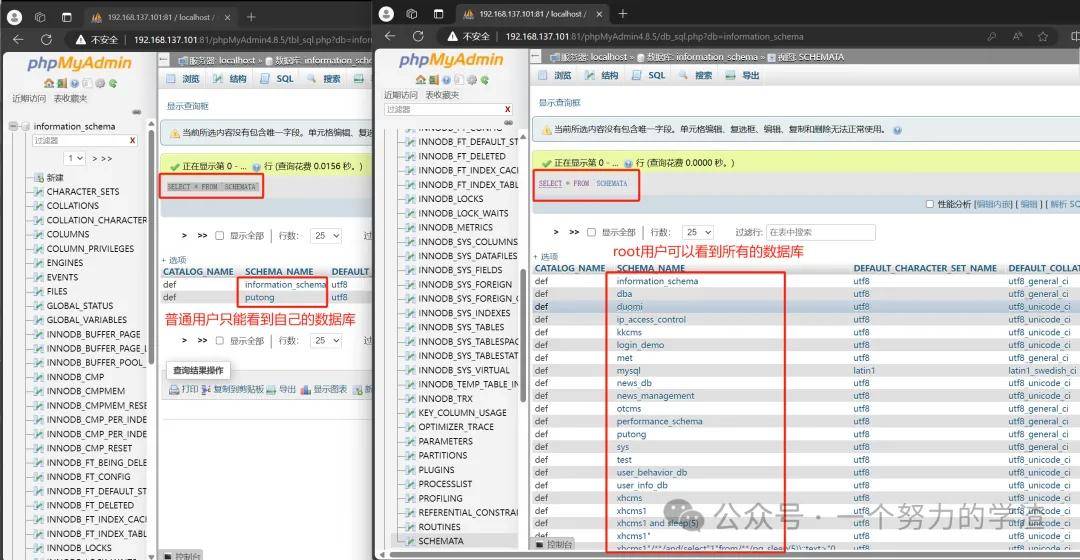Open new tab in left browser window
Viewport: 1080px width, 560px height.
(x=251, y=17)
